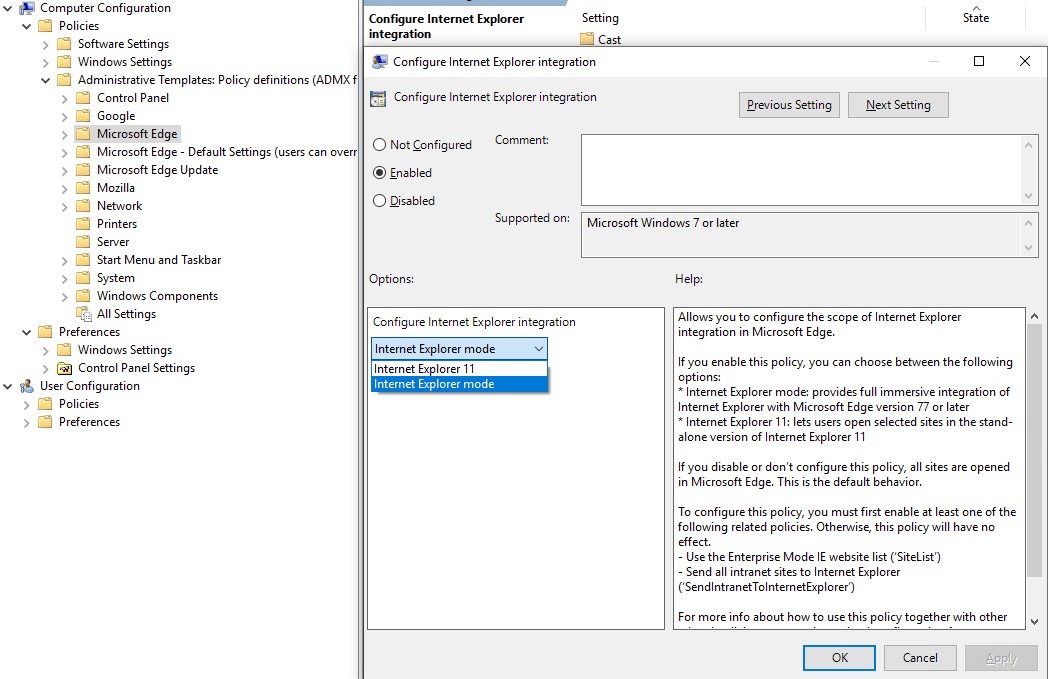
Task: Click the User Configuration user icon
Action: (x=27, y=386)
